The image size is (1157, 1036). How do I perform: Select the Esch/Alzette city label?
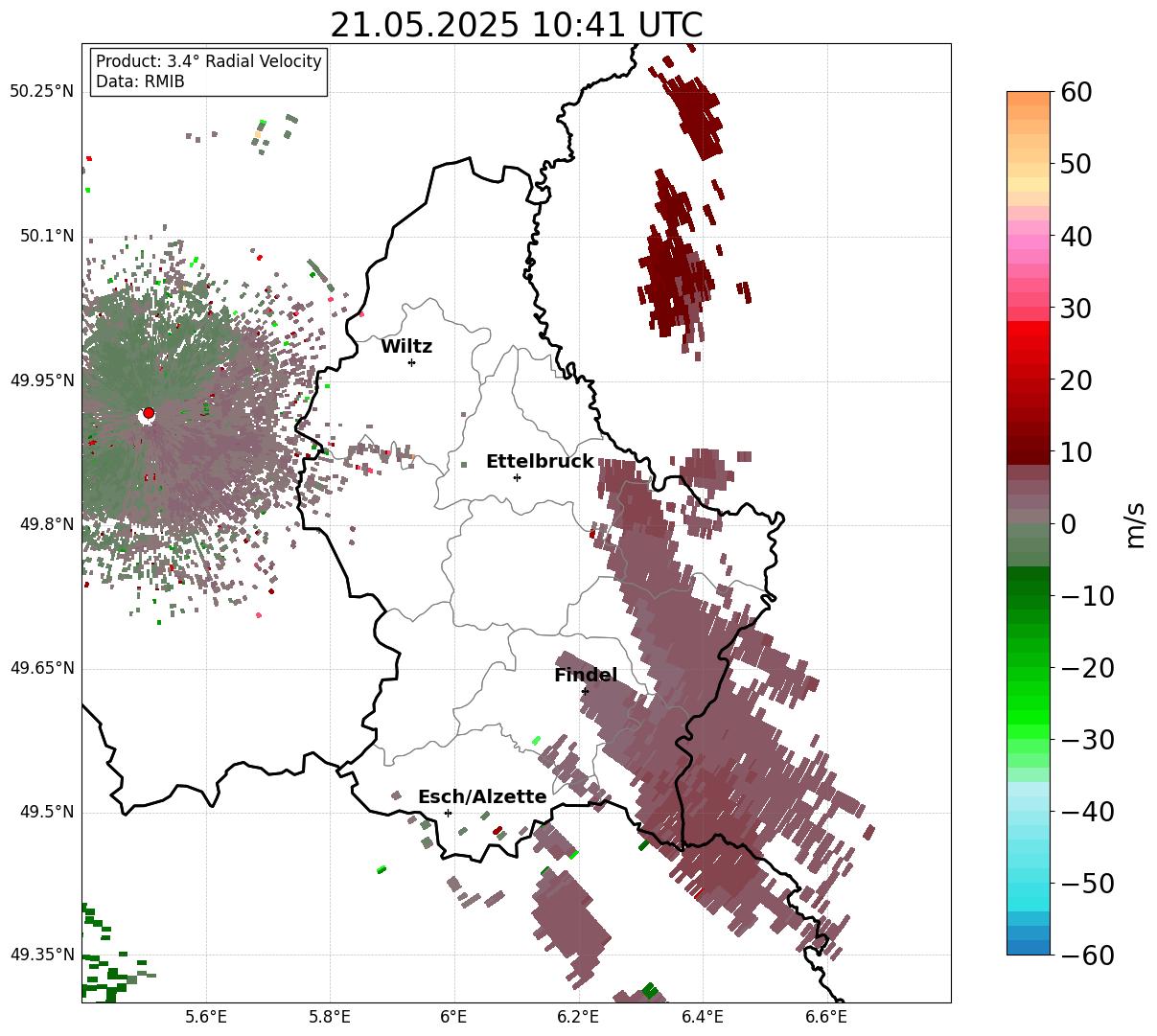coord(482,797)
